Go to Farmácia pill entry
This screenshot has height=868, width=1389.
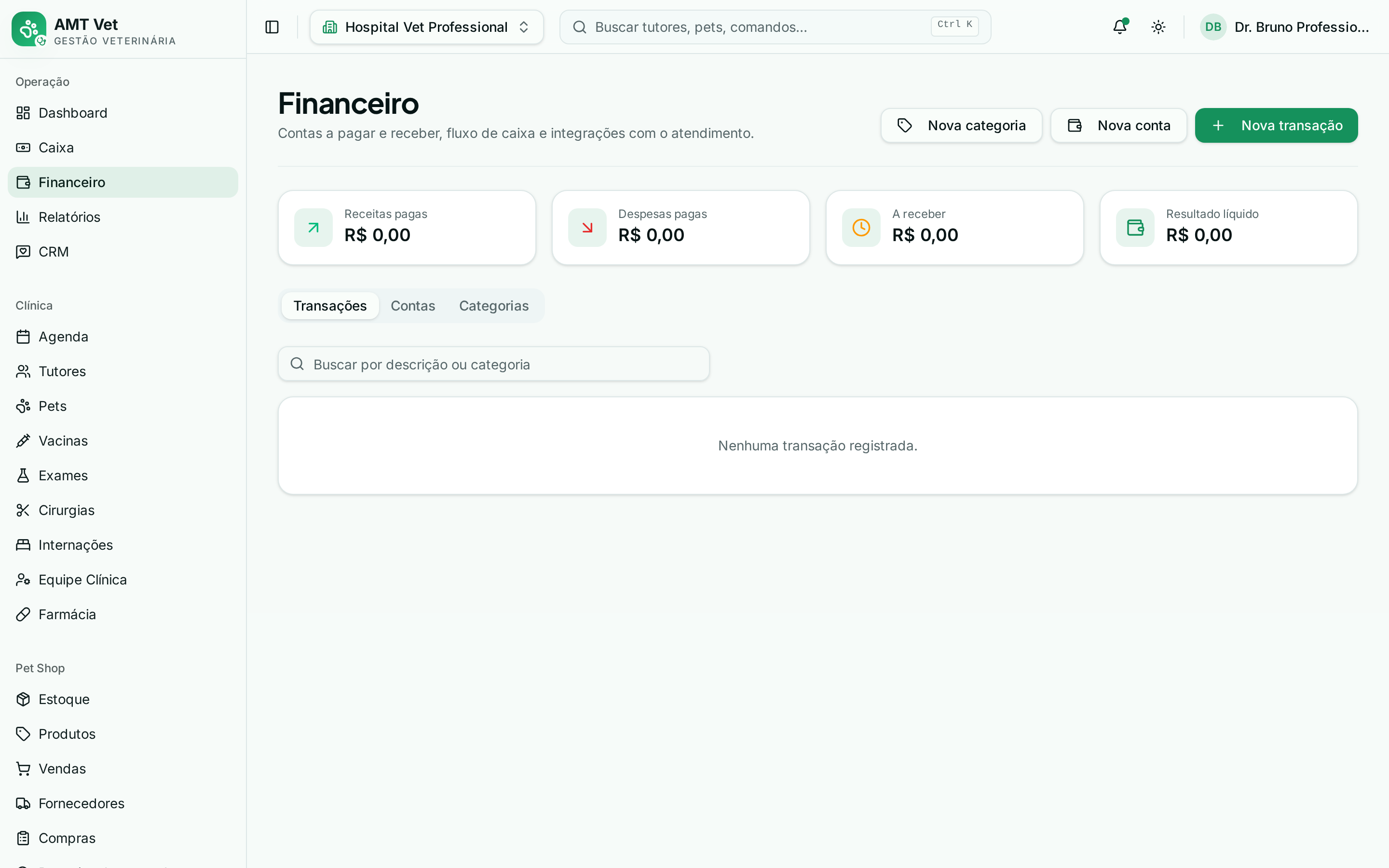(x=123, y=615)
